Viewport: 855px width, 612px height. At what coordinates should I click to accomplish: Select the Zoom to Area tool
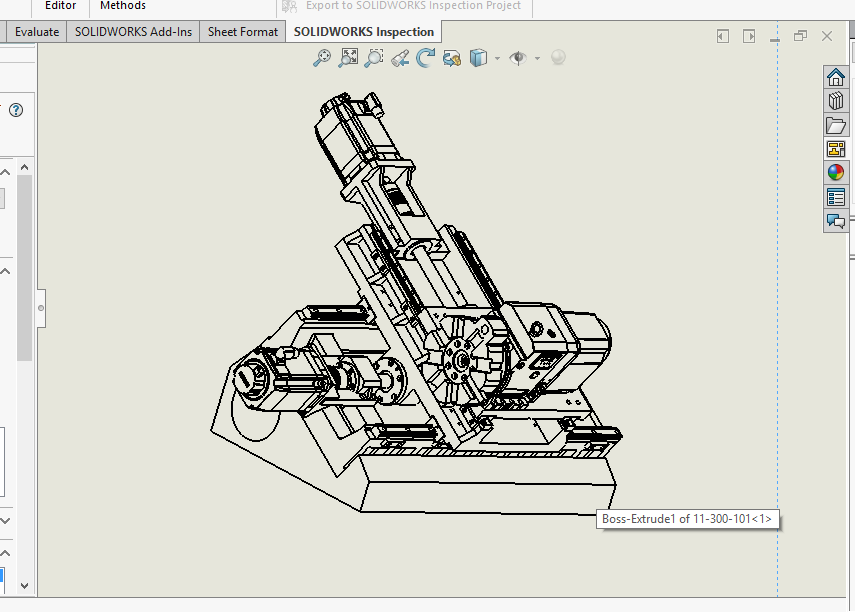click(348, 58)
